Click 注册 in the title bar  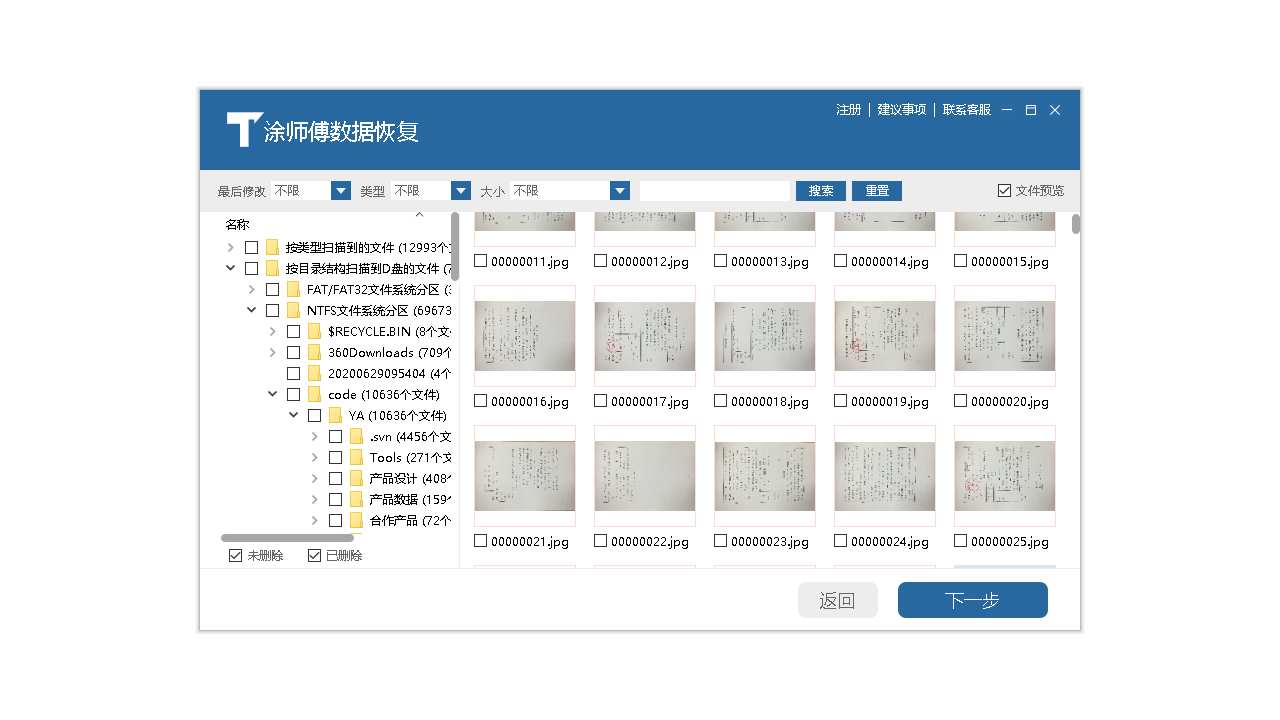848,110
